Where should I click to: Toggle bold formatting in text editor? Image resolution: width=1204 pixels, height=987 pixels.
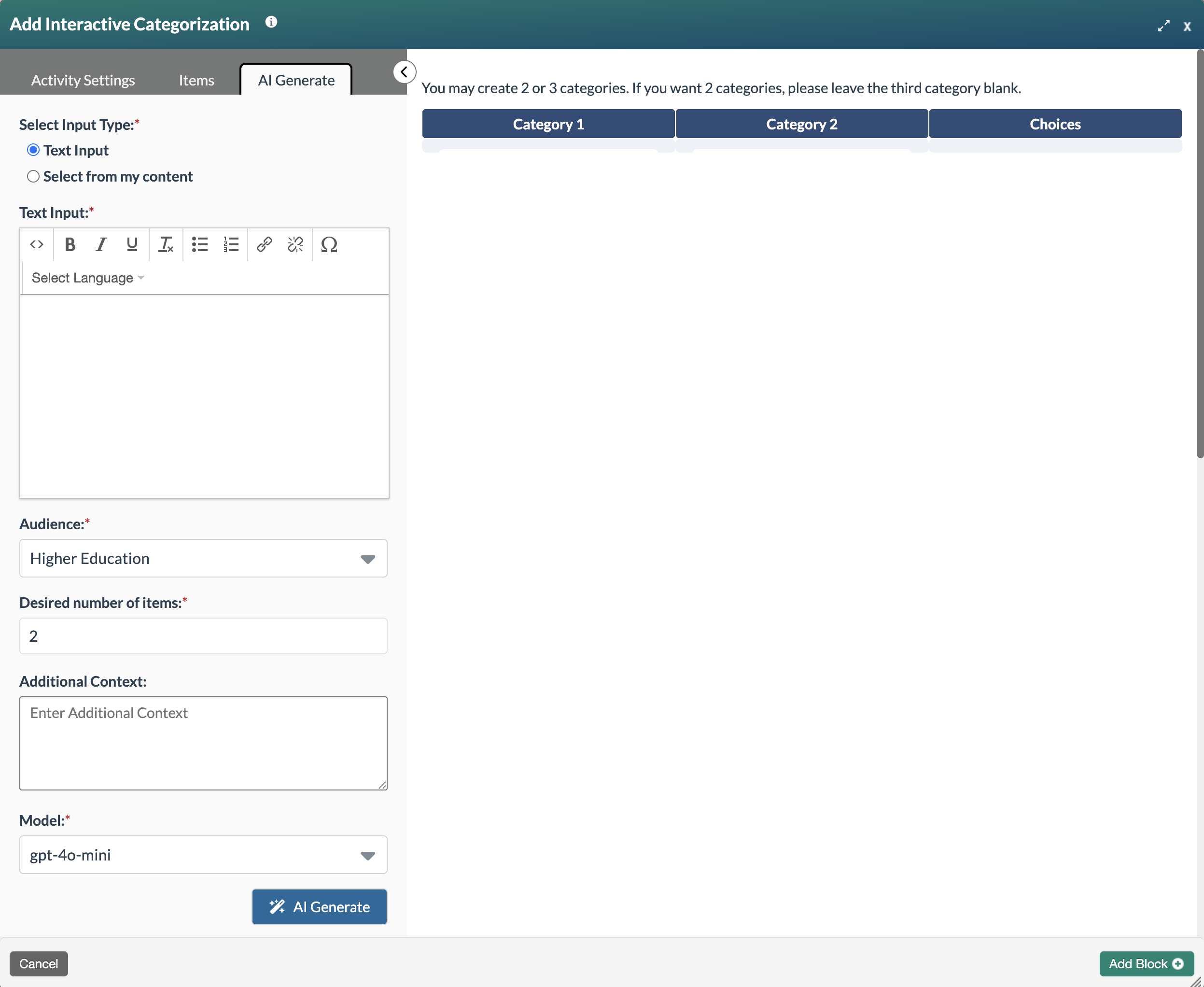click(x=70, y=244)
